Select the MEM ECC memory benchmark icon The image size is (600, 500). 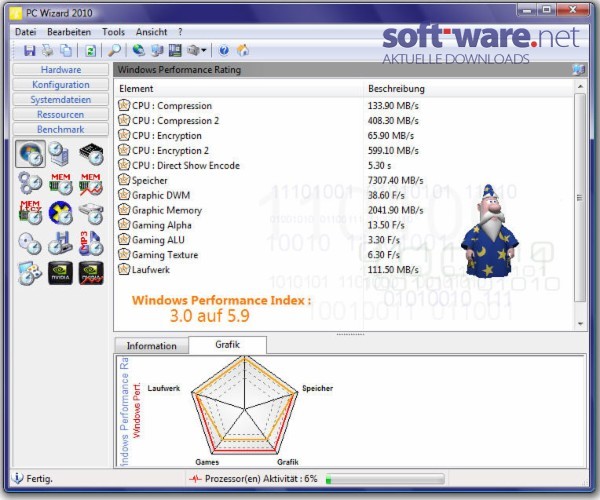pyautogui.click(x=30, y=213)
